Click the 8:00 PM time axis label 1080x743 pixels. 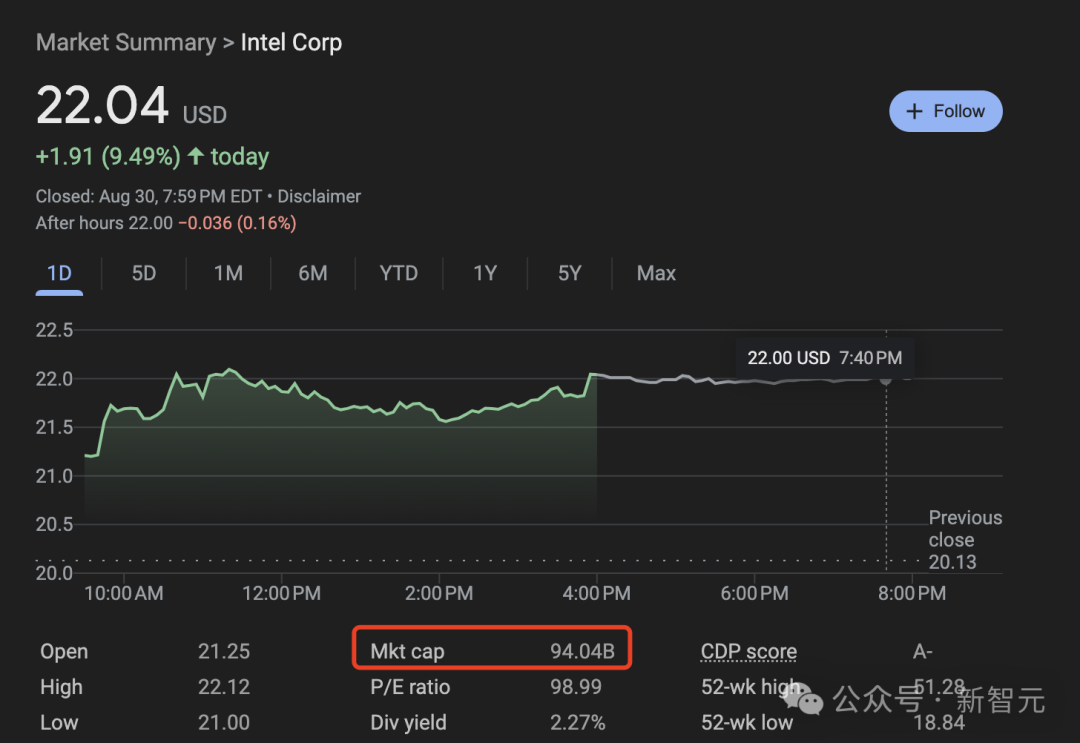912,594
